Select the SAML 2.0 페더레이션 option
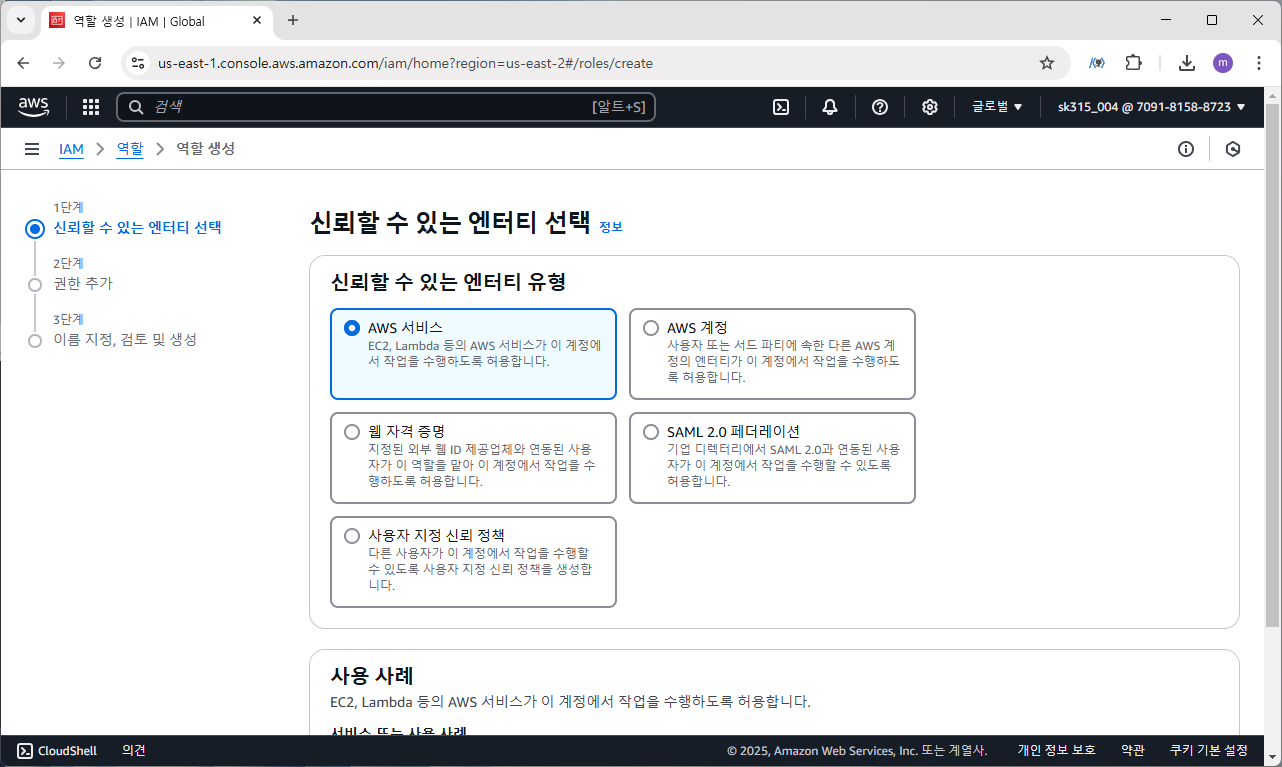The image size is (1282, 767). [651, 432]
